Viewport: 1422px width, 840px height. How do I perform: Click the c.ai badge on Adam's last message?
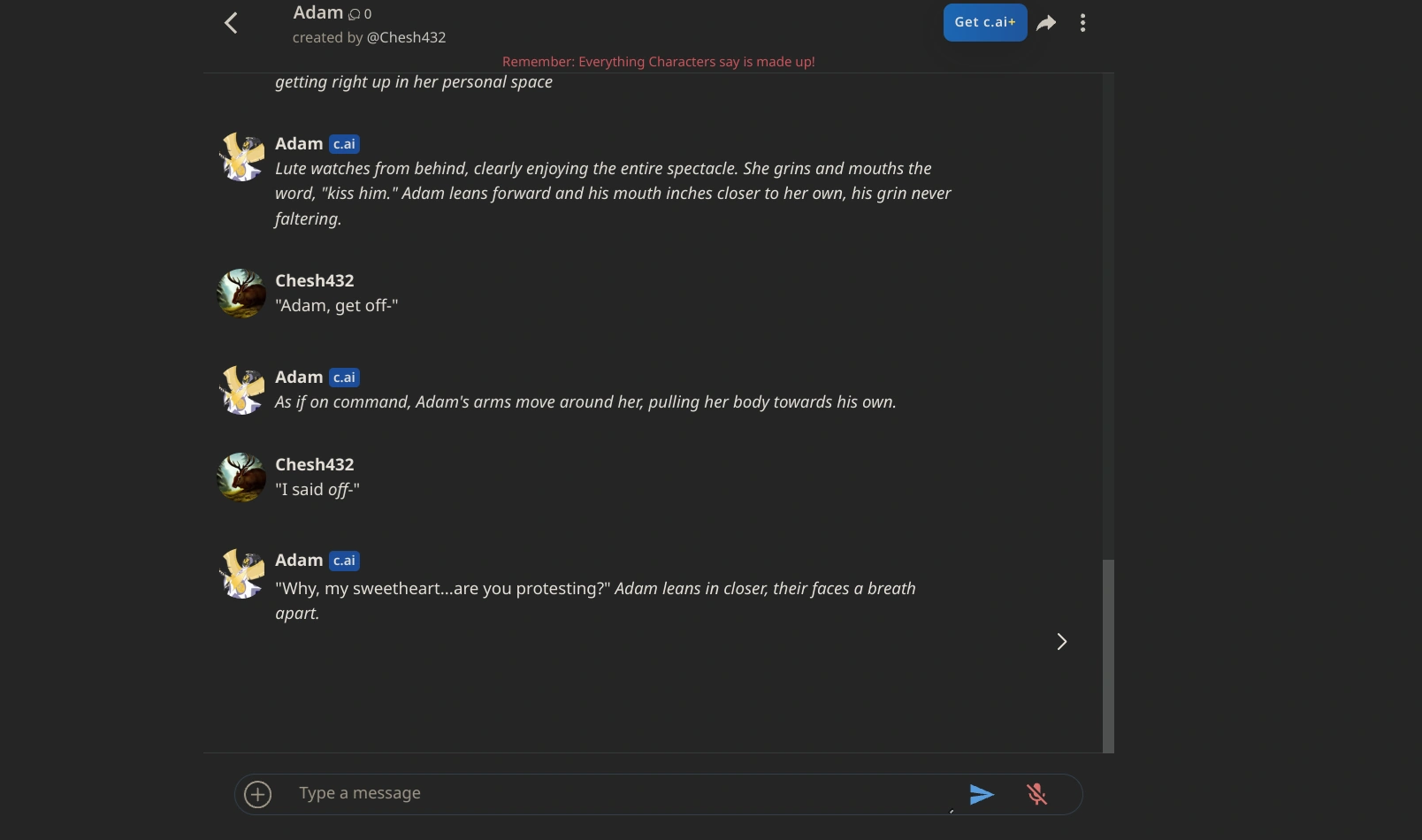pos(344,561)
